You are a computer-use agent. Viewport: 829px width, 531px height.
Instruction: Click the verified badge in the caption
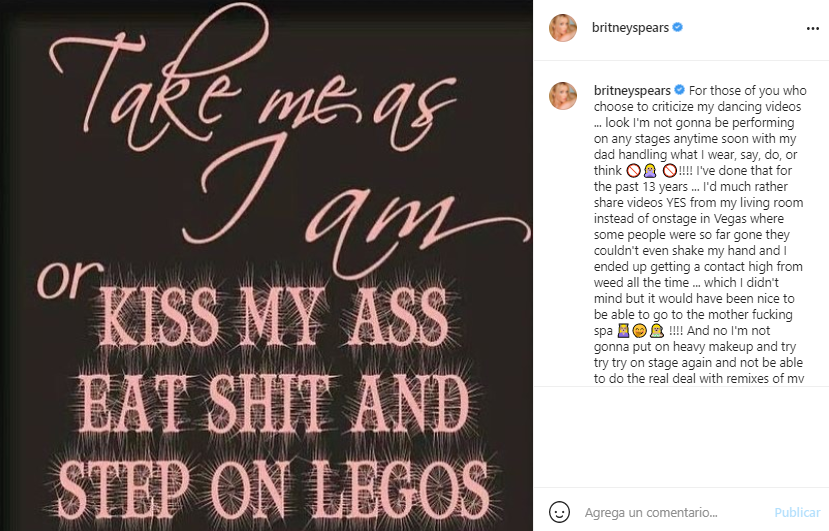pyautogui.click(x=681, y=89)
